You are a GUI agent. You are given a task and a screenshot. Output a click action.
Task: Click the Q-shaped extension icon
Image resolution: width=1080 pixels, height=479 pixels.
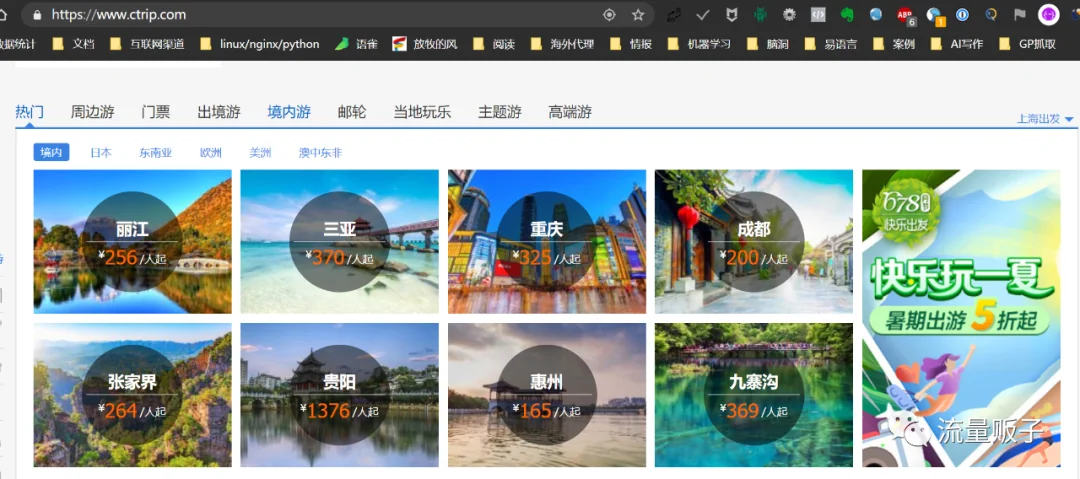(991, 14)
